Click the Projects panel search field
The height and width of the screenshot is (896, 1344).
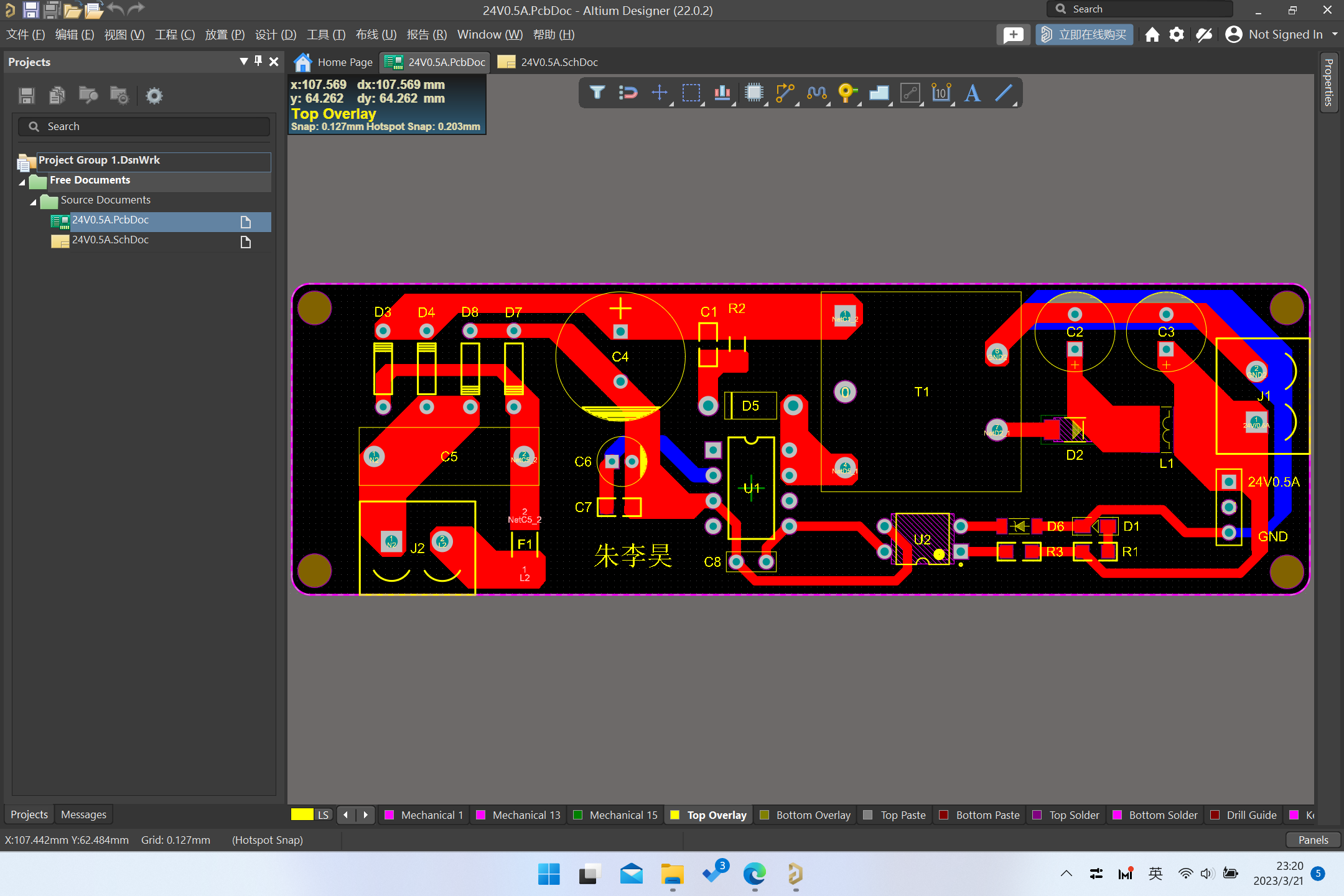pyautogui.click(x=144, y=126)
